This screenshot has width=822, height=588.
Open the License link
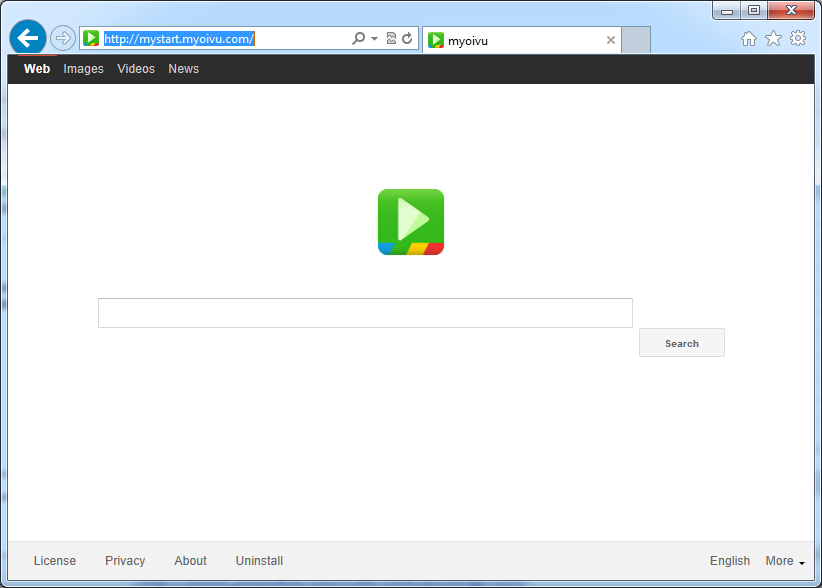point(55,561)
